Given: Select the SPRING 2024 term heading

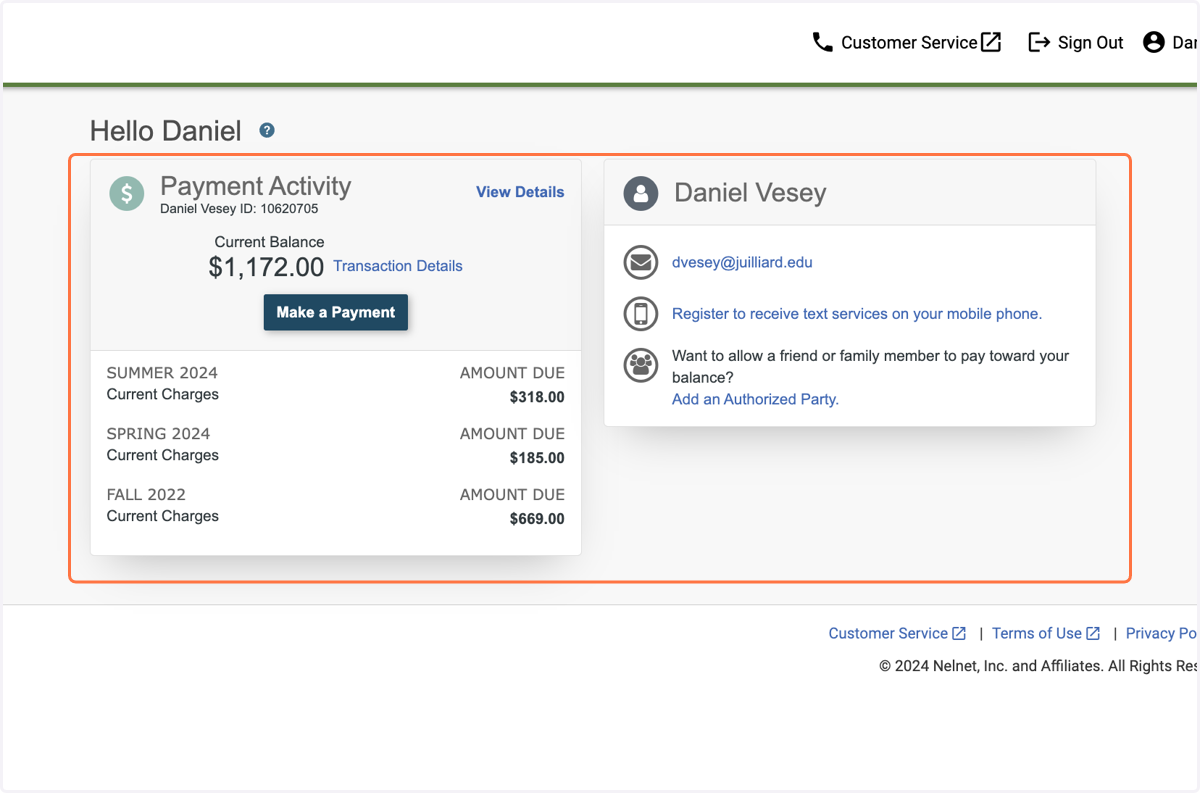Looking at the screenshot, I should point(159,434).
